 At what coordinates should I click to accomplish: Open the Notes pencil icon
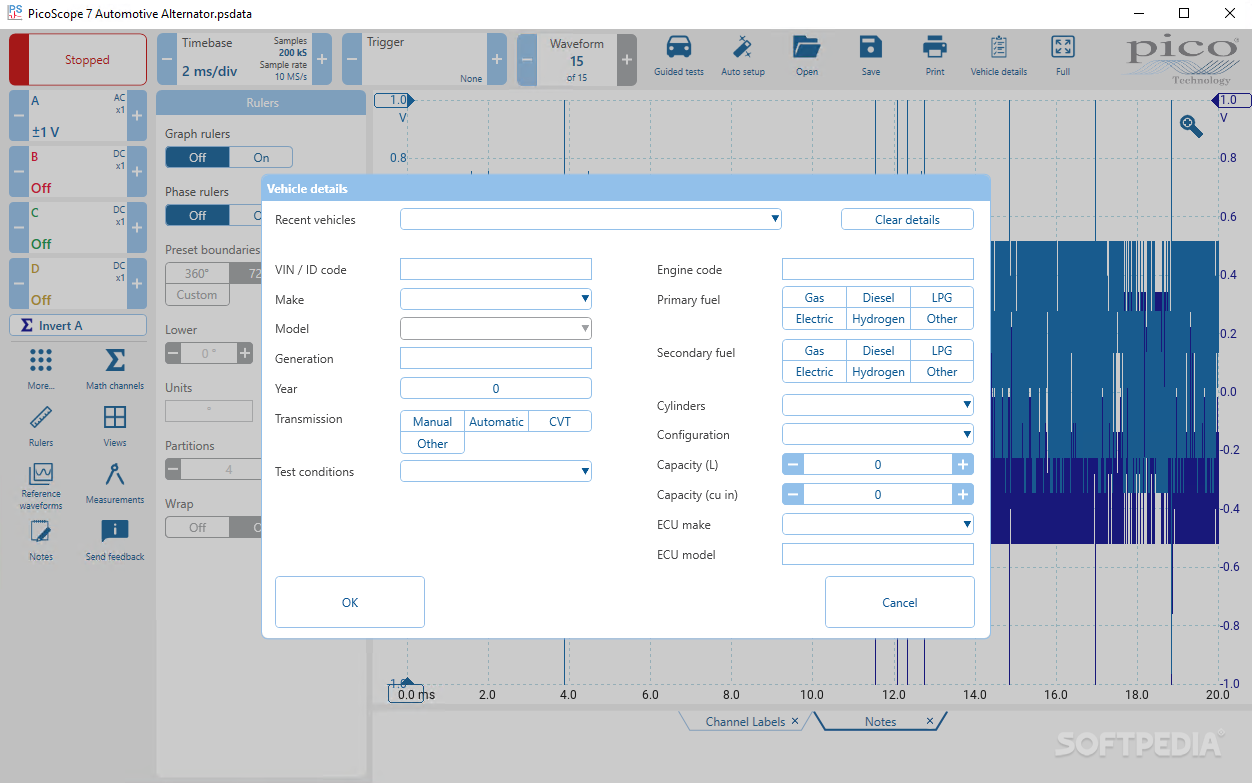[41, 532]
